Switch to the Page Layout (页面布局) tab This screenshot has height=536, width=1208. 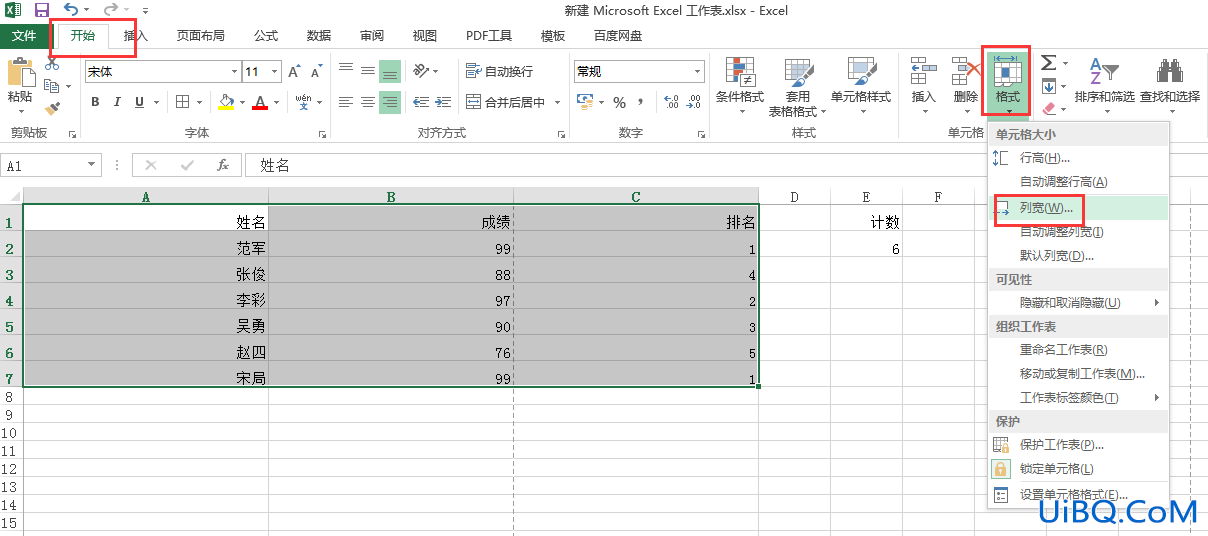click(201, 36)
